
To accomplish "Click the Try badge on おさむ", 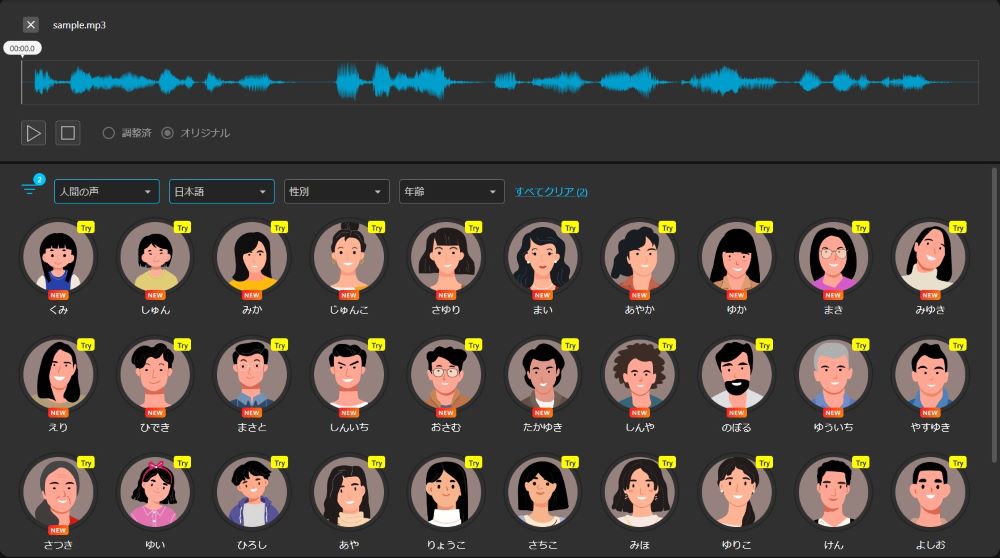I will 474,345.
